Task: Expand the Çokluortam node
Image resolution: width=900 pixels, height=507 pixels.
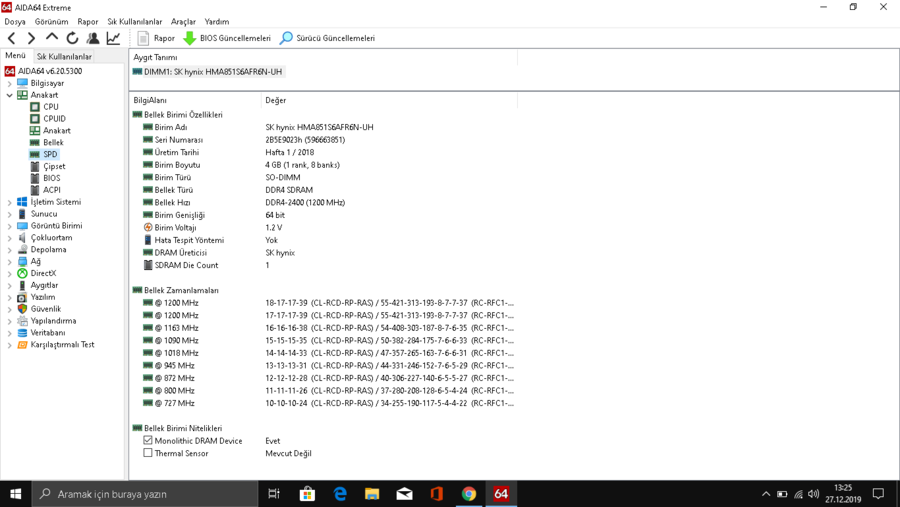Action: [9, 238]
